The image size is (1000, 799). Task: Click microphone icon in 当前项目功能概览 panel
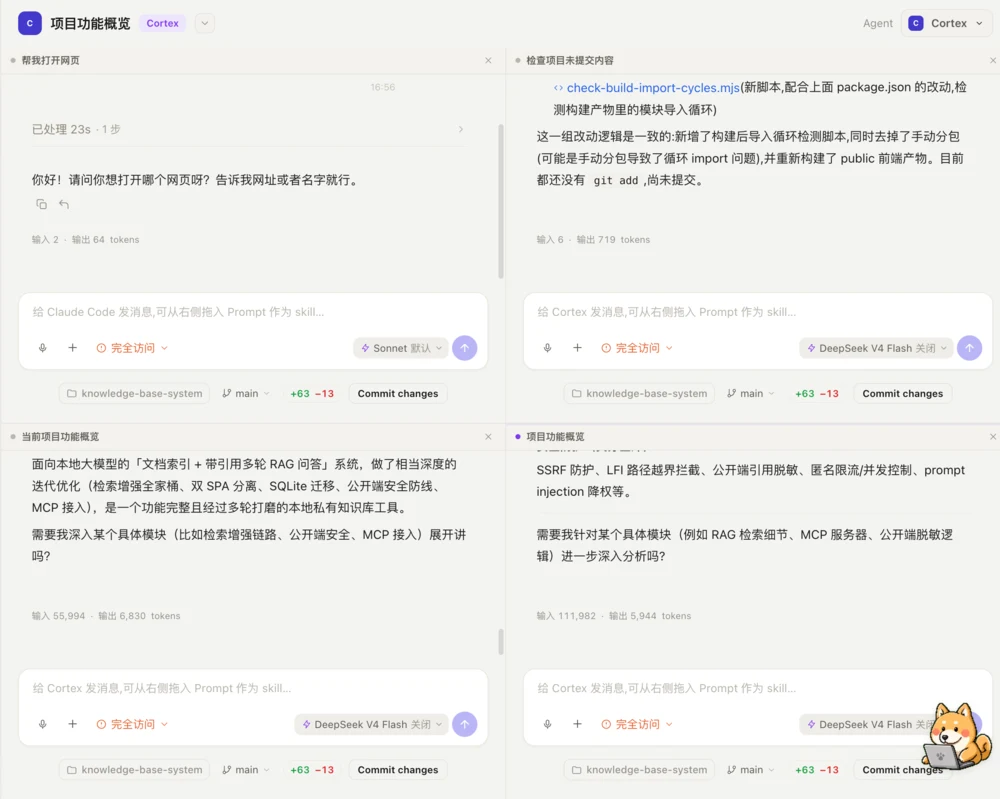pyautogui.click(x=43, y=724)
